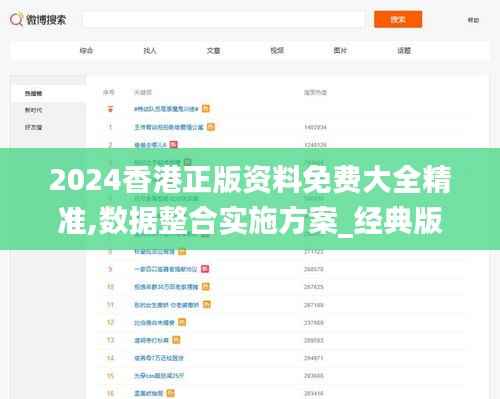This screenshot has width=500, height=399.
Task: Click orange badge beside rank 16 topic
Action: point(170,393)
